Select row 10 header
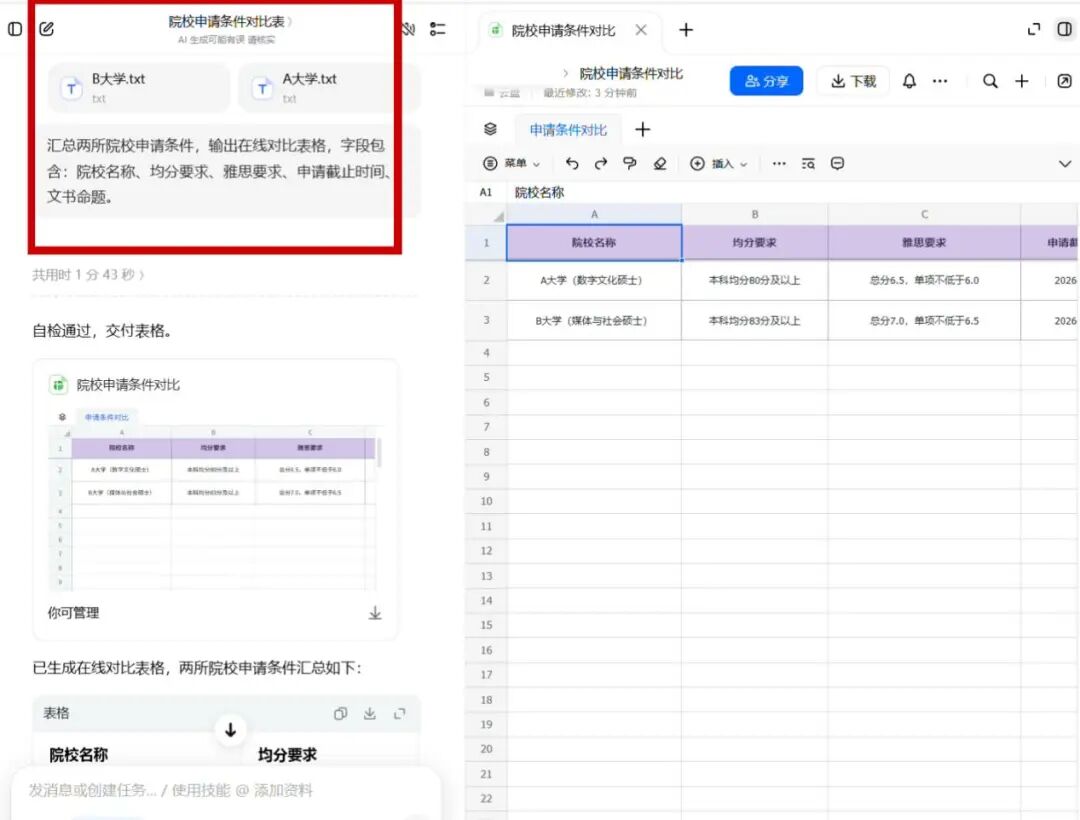This screenshot has width=1080, height=820. pyautogui.click(x=486, y=501)
